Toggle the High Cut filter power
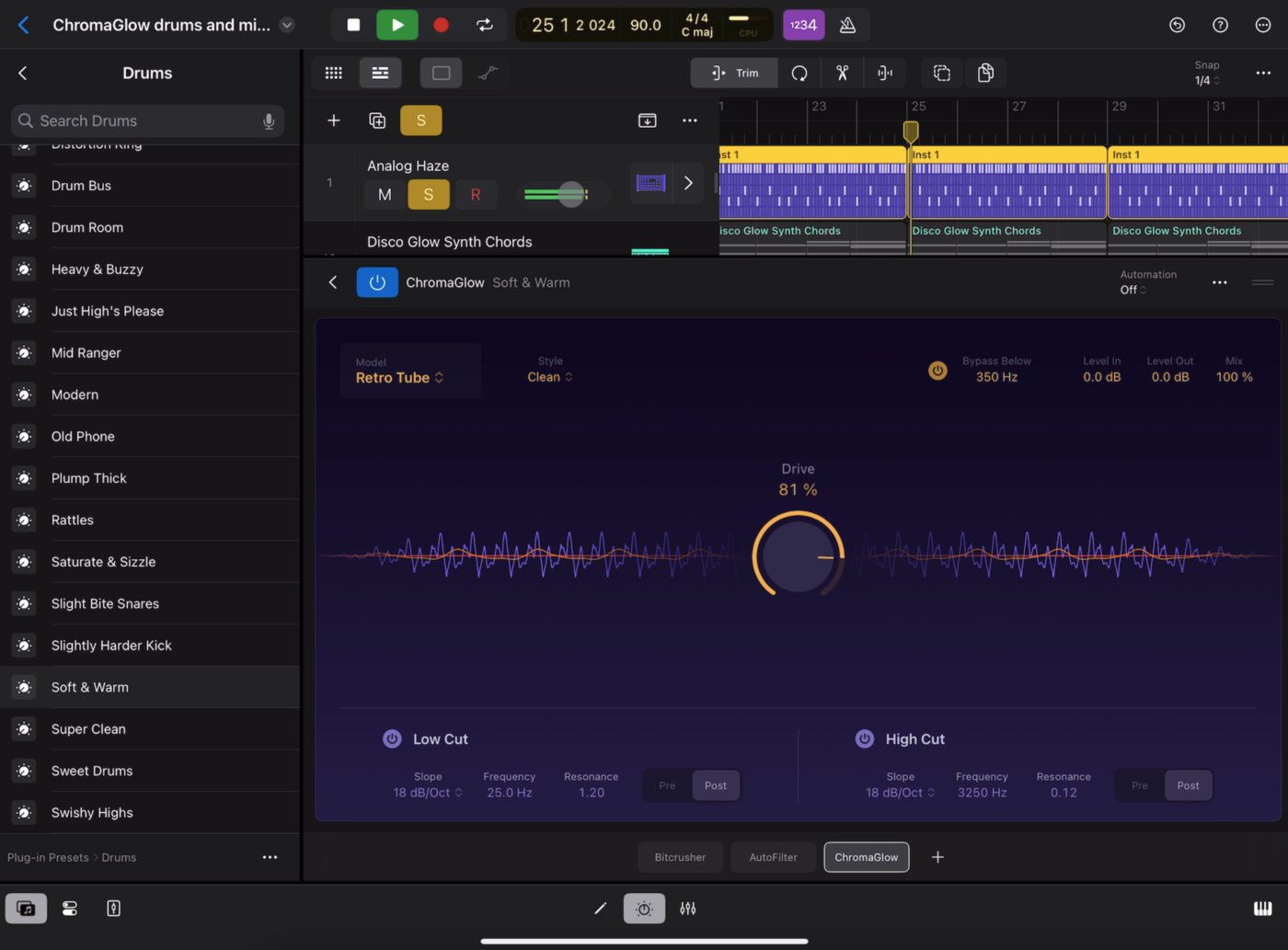Image resolution: width=1288 pixels, height=950 pixels. pos(865,738)
